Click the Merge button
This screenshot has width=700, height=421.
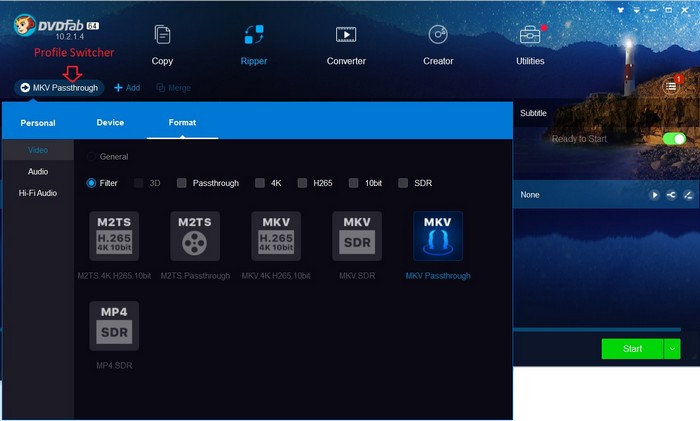[174, 88]
